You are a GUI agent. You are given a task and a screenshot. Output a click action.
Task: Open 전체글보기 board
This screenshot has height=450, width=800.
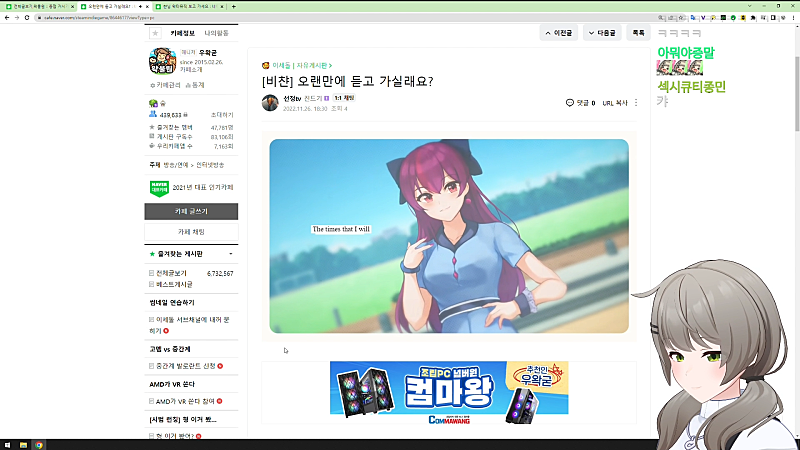pos(171,273)
